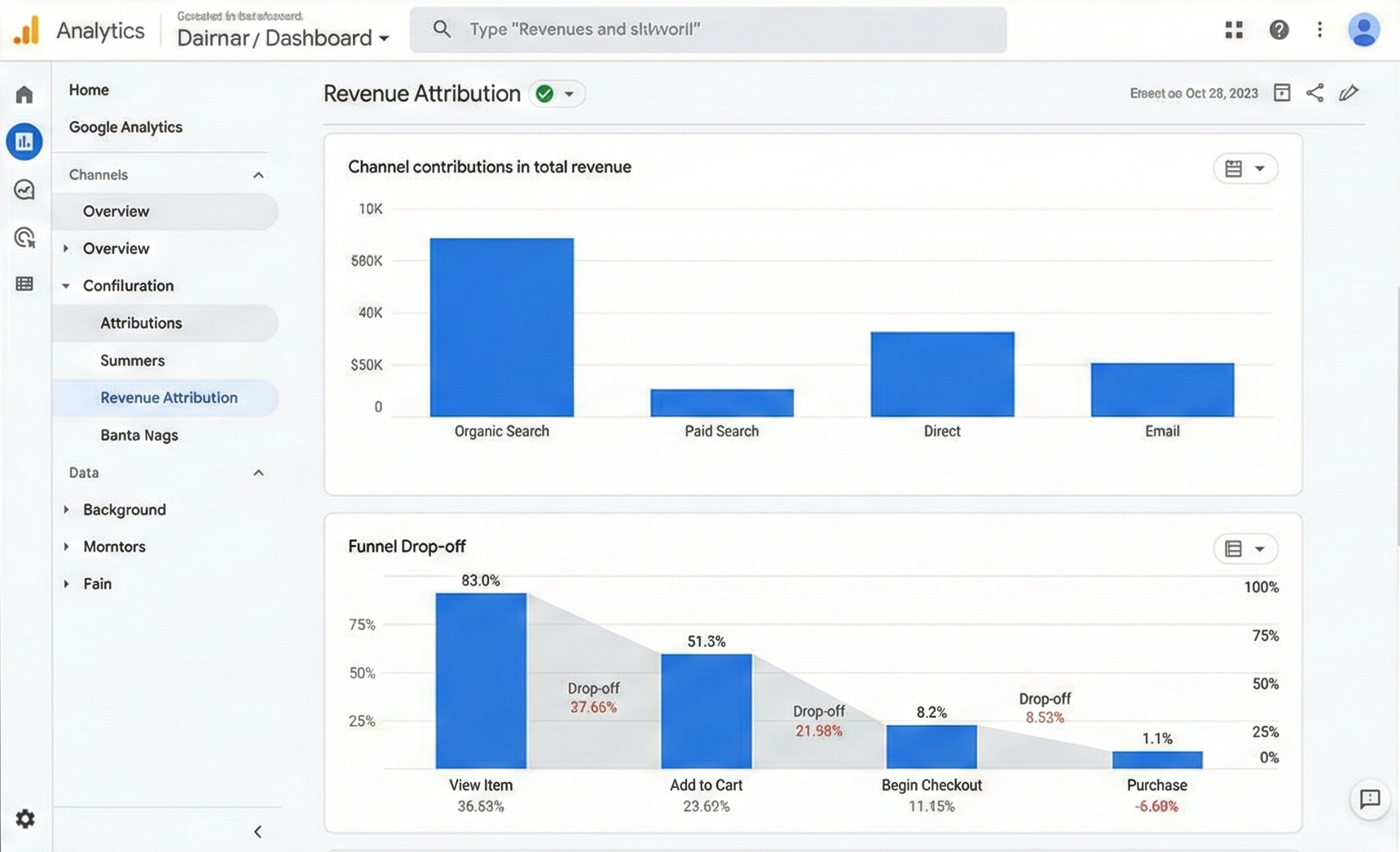Collapse the Channels section
This screenshot has height=852, width=1400.
(258, 175)
